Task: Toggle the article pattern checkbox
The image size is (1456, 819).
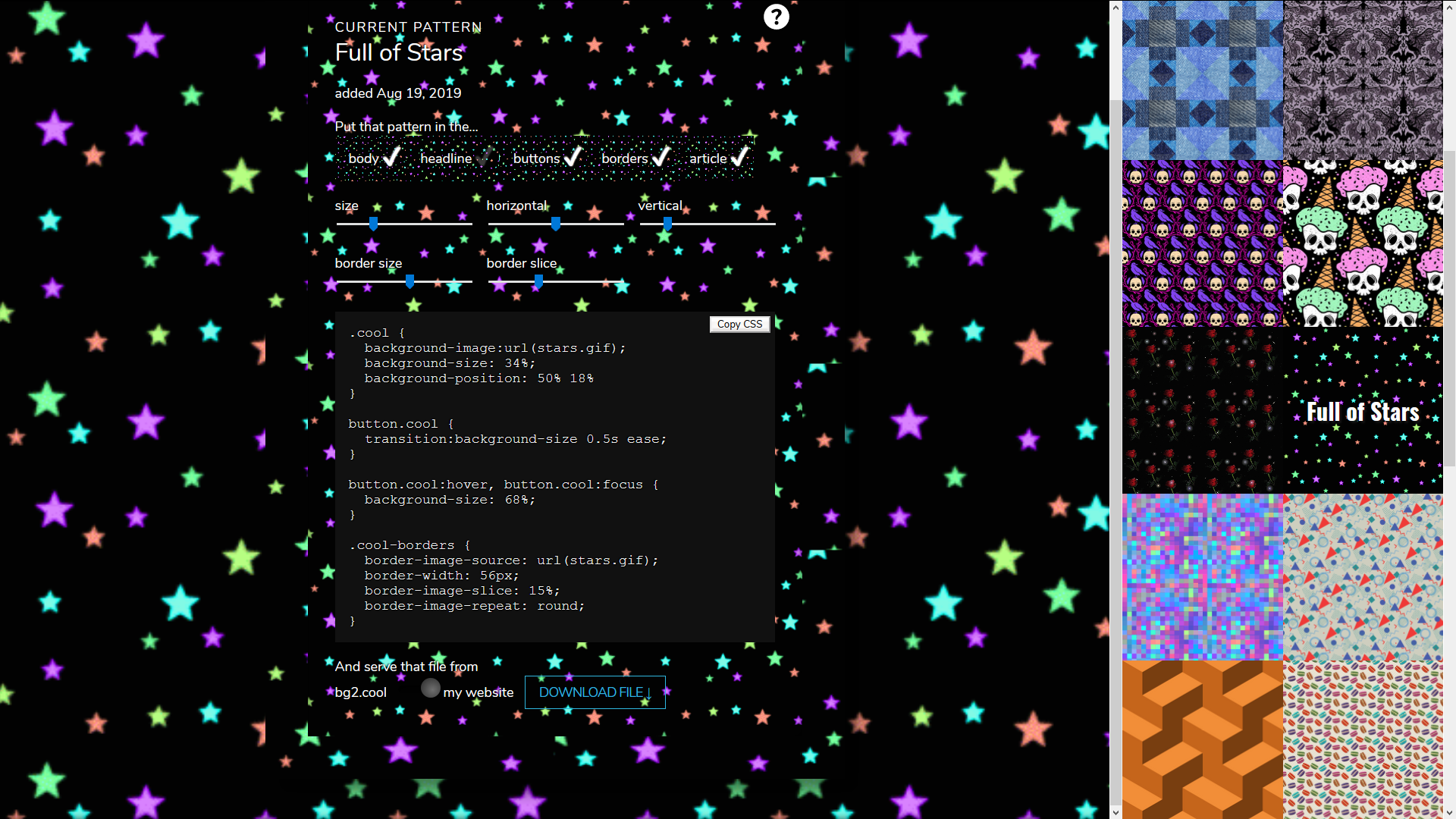Action: [x=739, y=158]
